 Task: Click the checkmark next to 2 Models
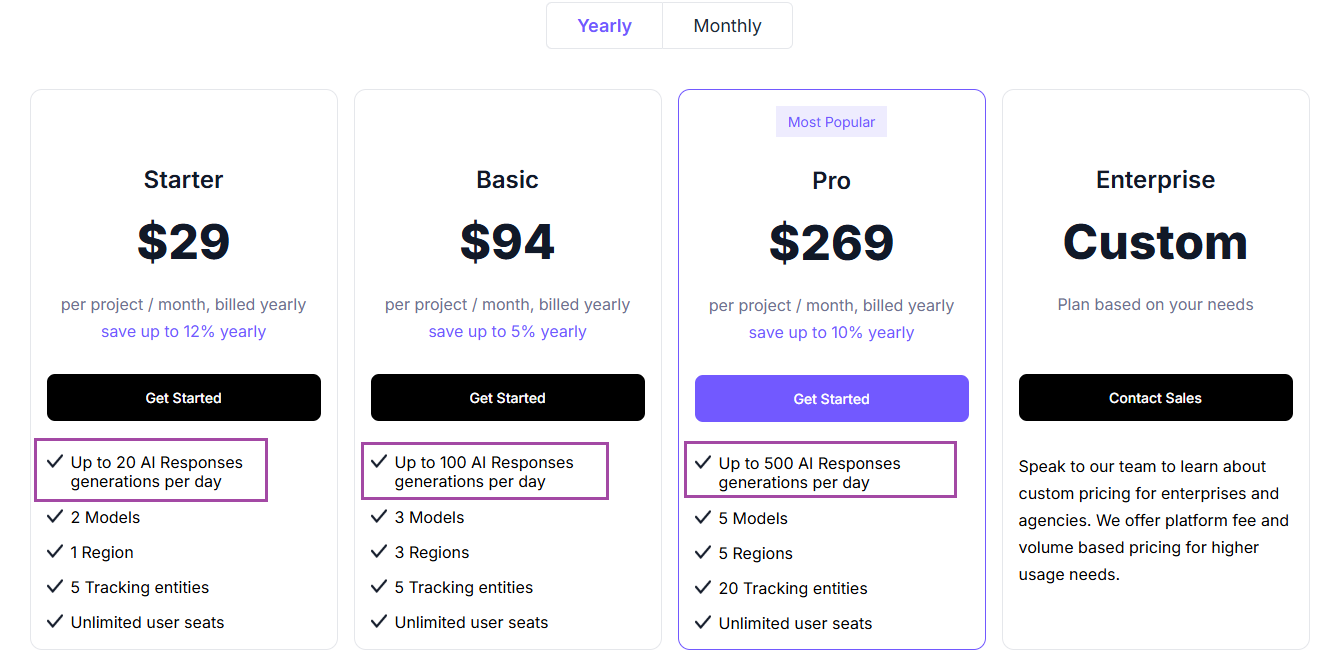[x=55, y=517]
